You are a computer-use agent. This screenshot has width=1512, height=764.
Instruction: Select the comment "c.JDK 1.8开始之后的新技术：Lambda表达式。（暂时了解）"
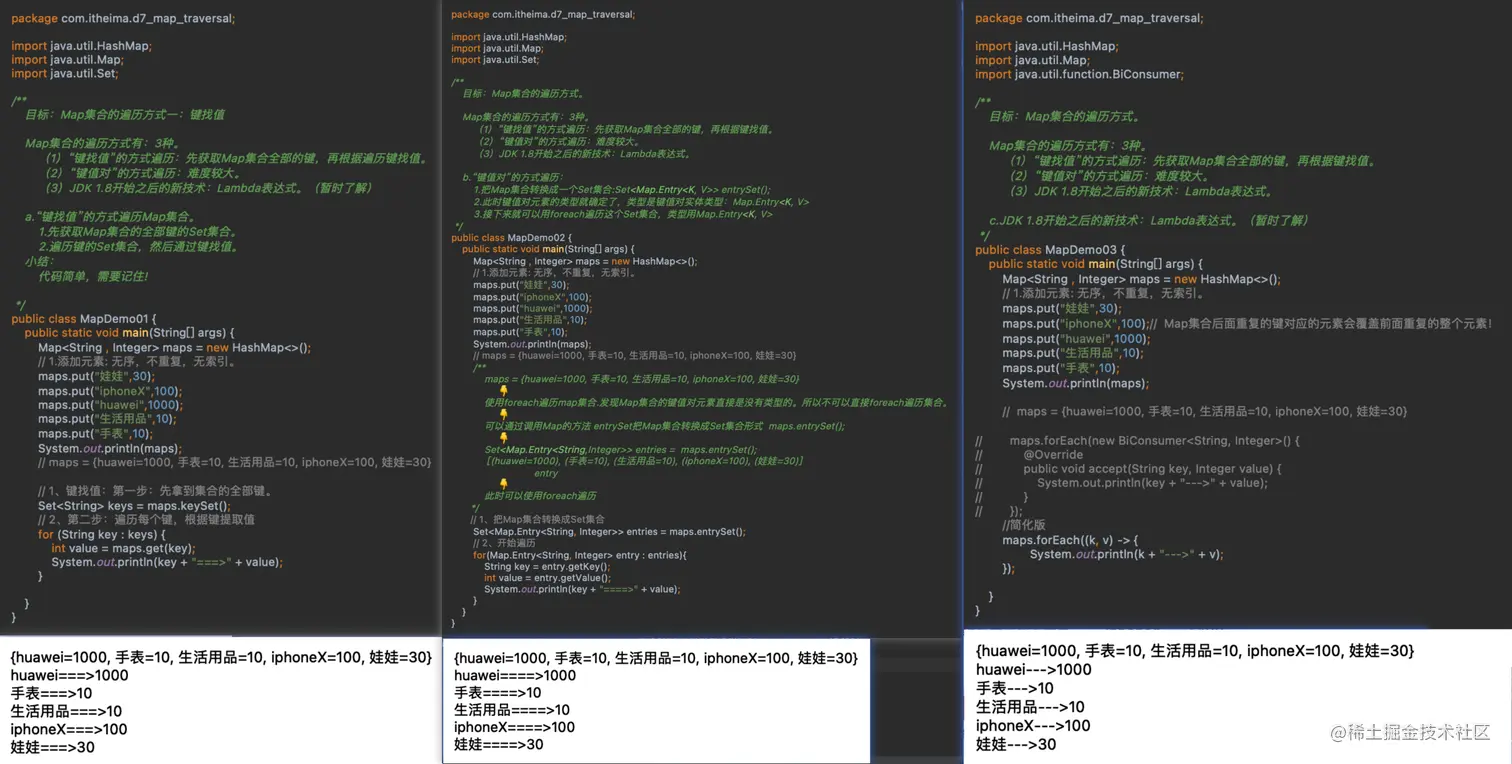(x=1149, y=220)
